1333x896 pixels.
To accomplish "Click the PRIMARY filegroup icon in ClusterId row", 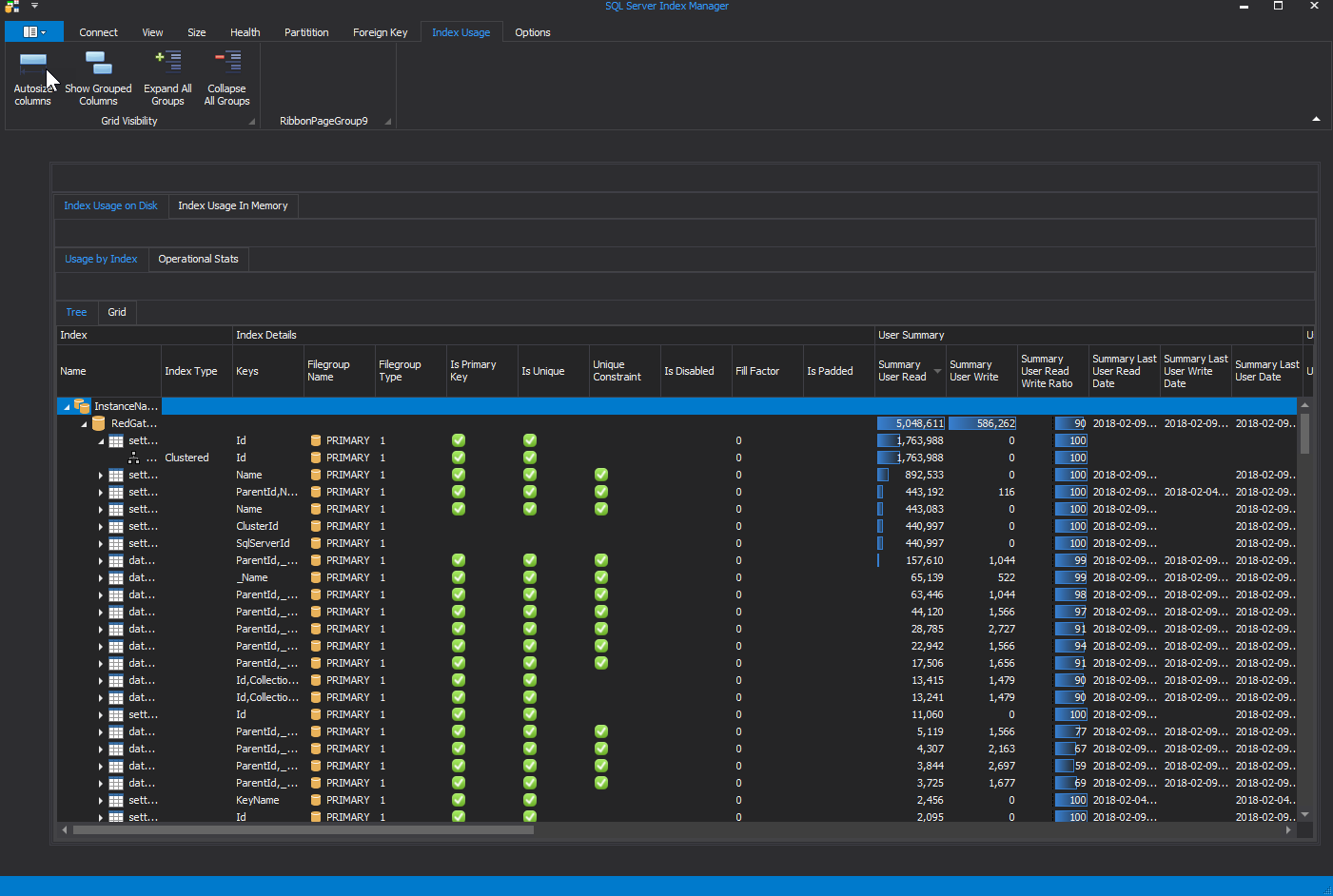I will coord(316,526).
